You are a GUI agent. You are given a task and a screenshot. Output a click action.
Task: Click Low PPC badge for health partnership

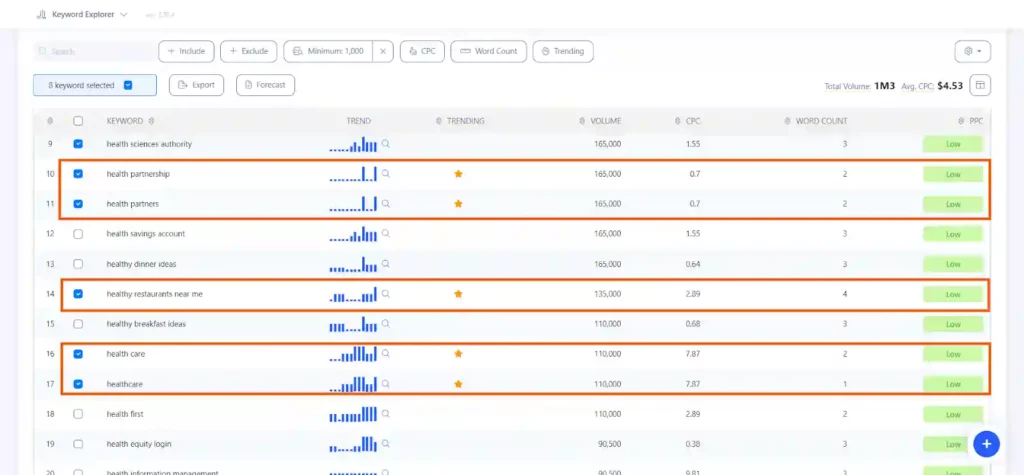[953, 174]
